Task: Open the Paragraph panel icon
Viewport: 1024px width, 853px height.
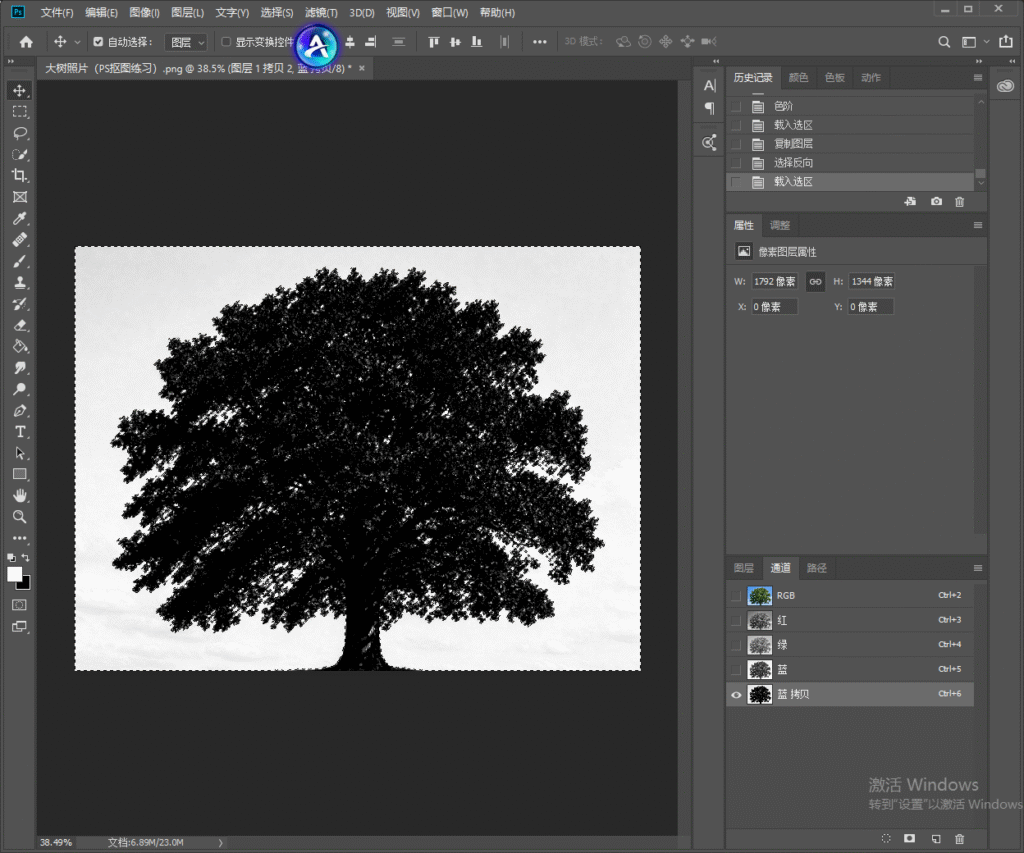Action: tap(710, 108)
